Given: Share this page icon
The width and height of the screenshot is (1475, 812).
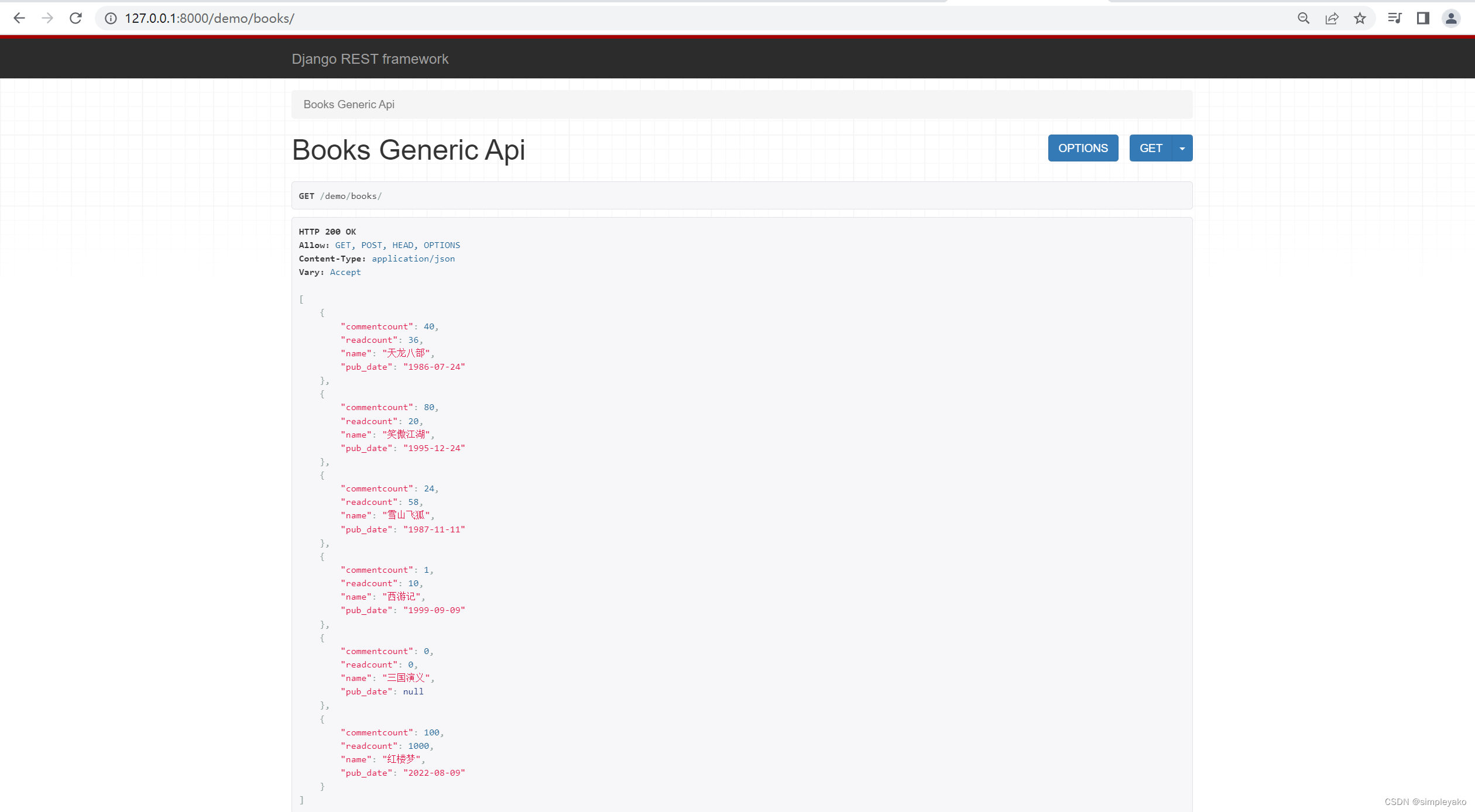Looking at the screenshot, I should tap(1332, 18).
